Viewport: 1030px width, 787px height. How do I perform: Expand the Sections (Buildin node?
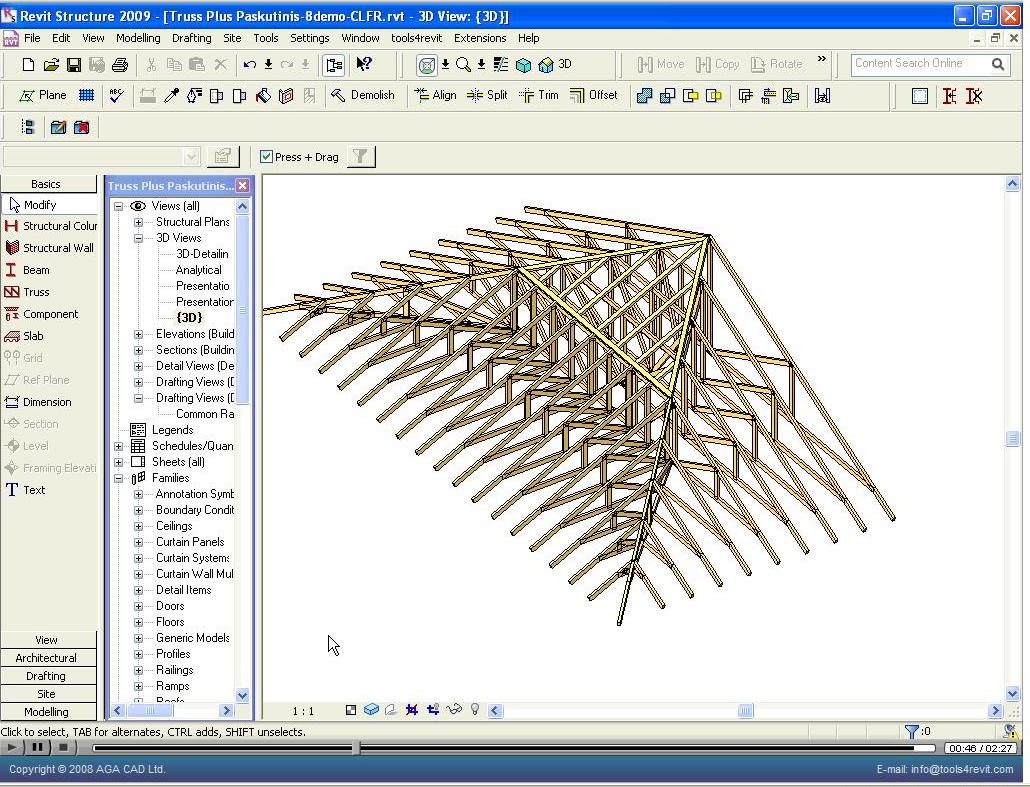click(139, 350)
